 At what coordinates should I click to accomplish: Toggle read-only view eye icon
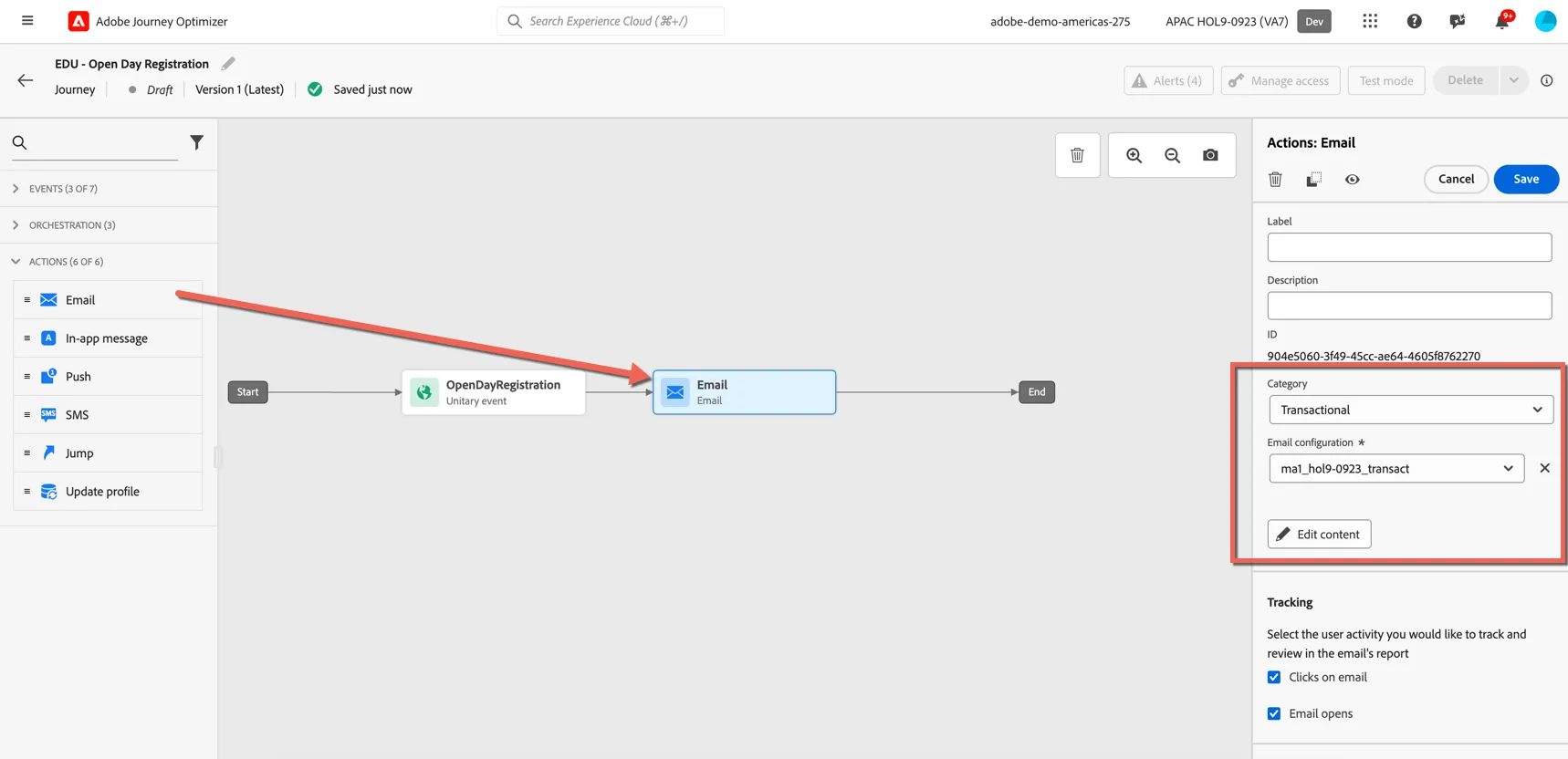(x=1352, y=180)
